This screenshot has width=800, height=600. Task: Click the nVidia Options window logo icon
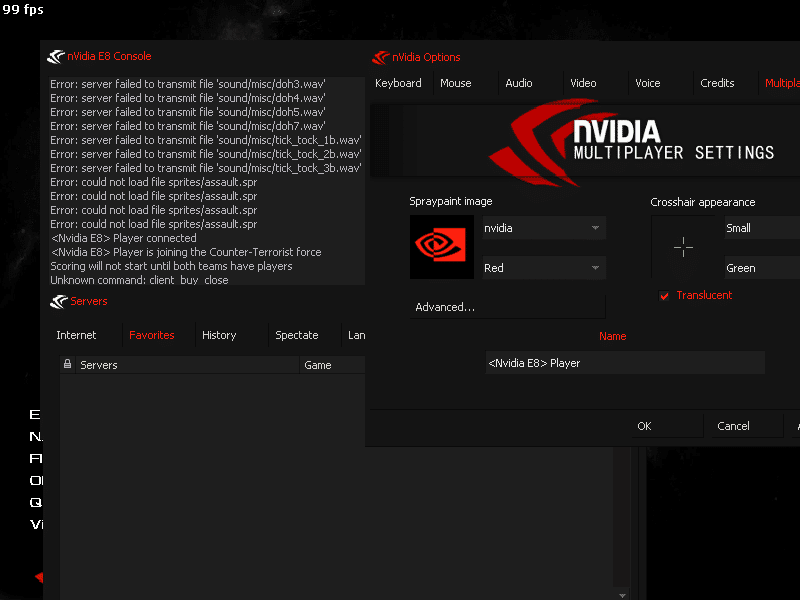click(x=380, y=57)
